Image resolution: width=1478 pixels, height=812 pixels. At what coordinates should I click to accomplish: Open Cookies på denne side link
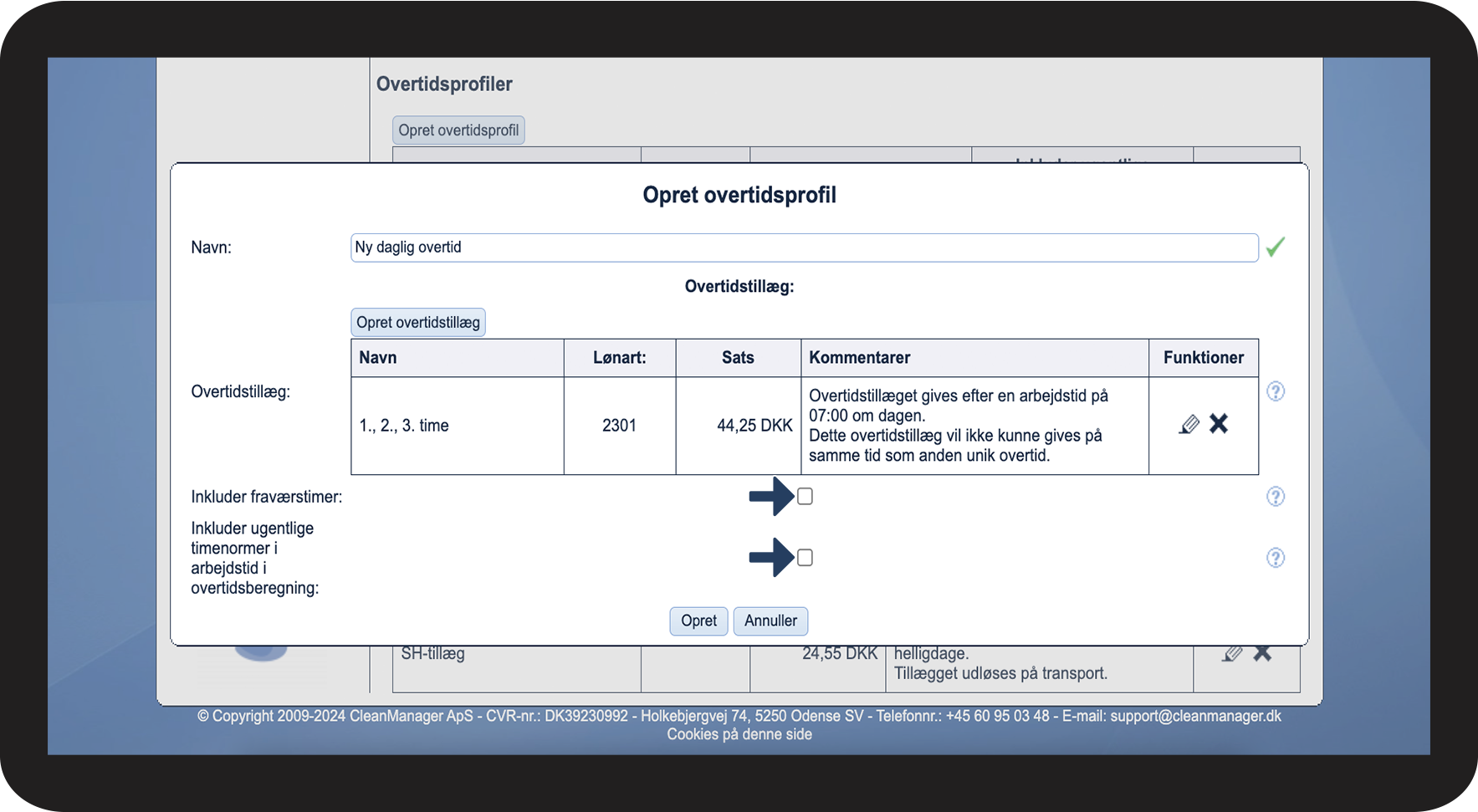[x=739, y=734]
